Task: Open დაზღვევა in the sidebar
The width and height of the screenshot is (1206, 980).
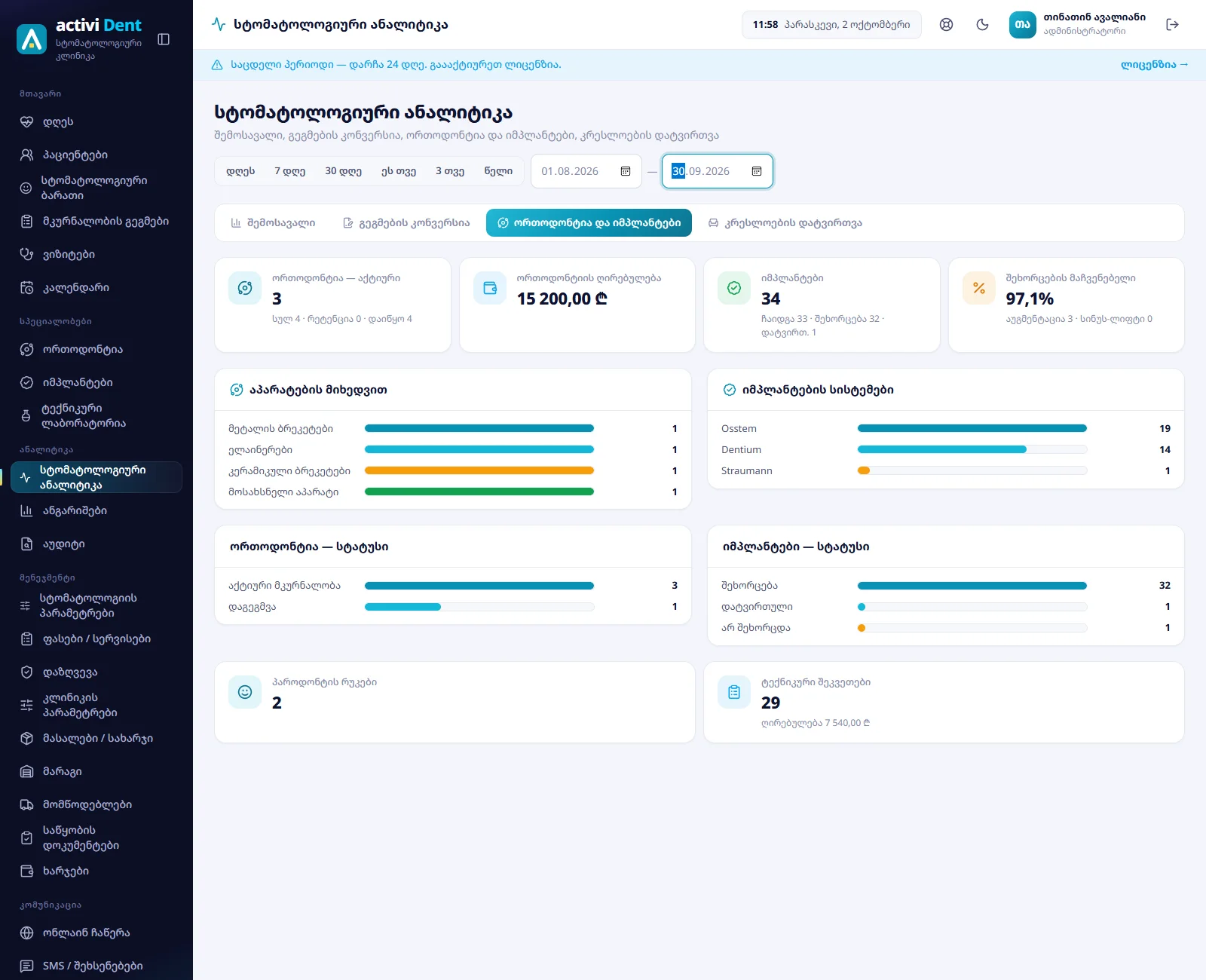Action: tap(96, 672)
